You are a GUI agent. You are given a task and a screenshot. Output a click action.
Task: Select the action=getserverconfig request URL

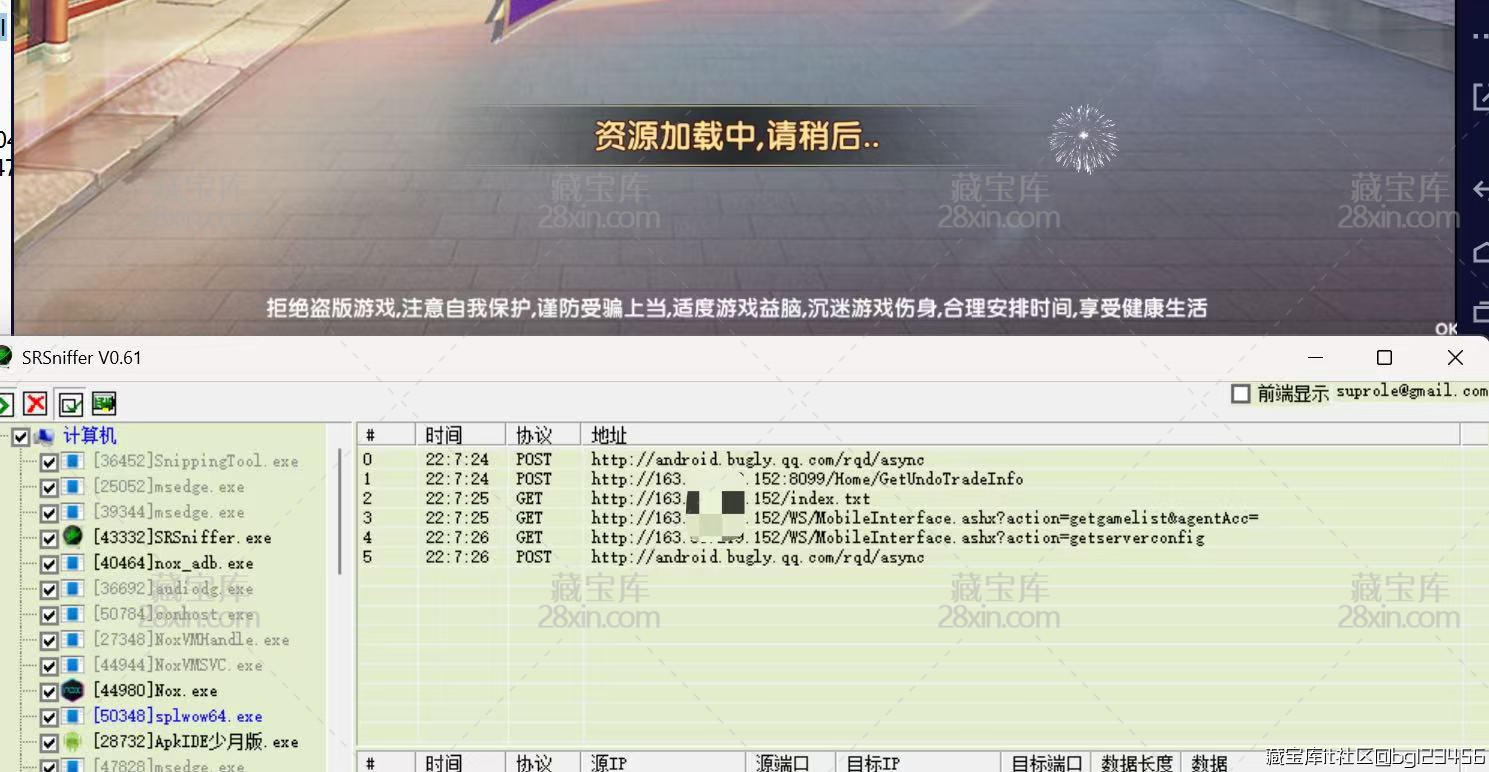click(897, 538)
